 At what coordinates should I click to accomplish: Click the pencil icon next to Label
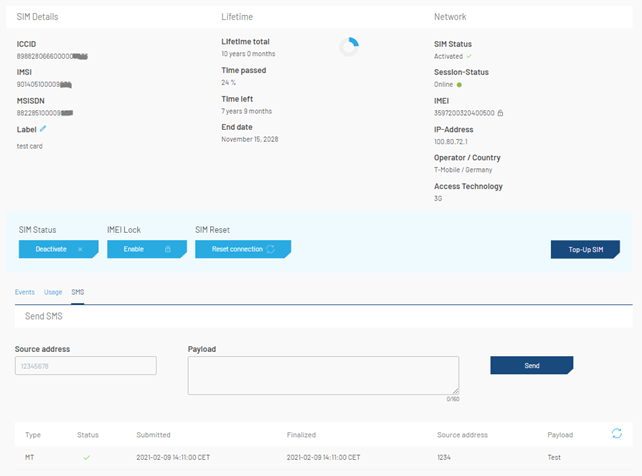coord(43,129)
